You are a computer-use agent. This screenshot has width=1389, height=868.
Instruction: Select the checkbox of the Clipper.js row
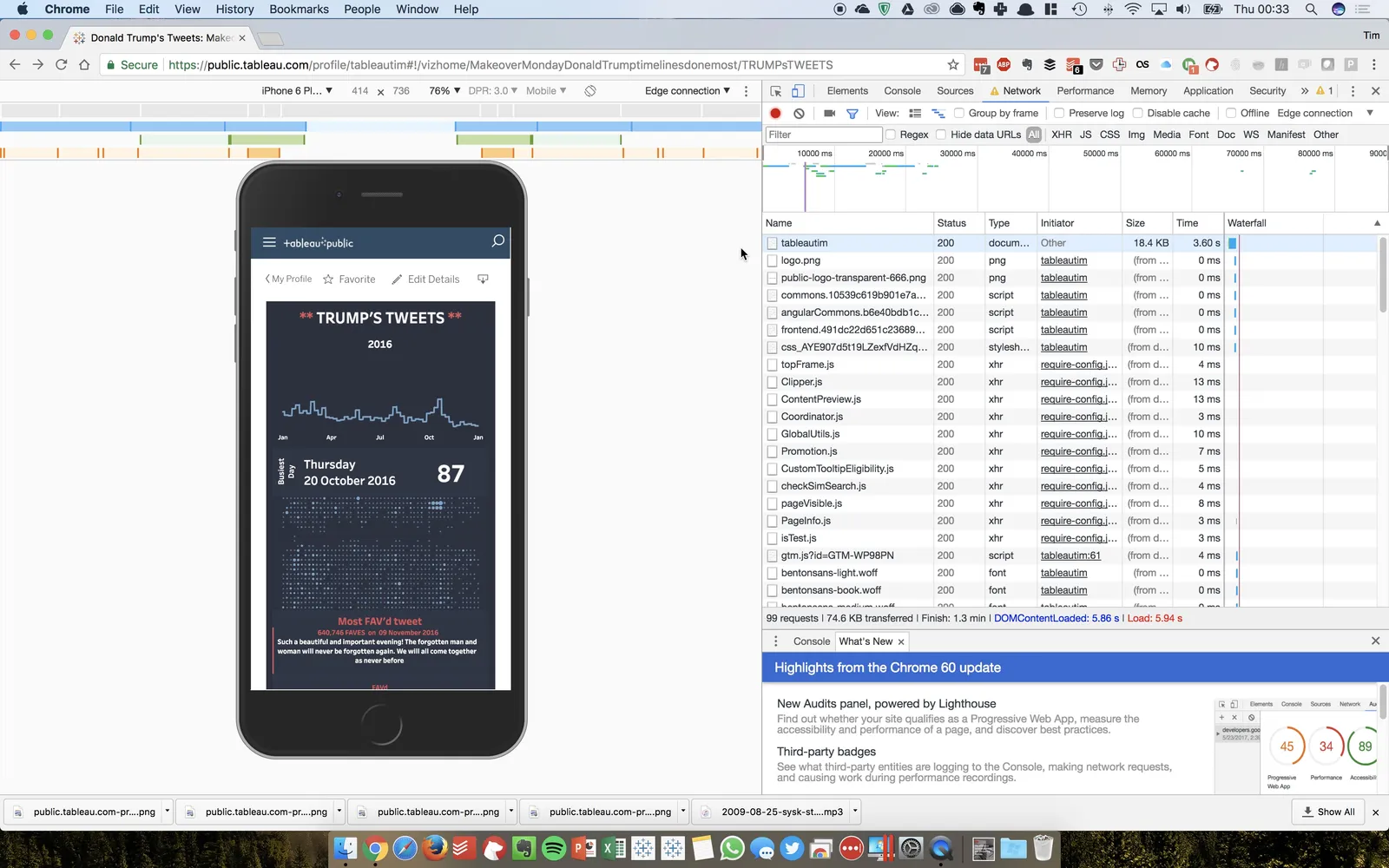tap(772, 382)
